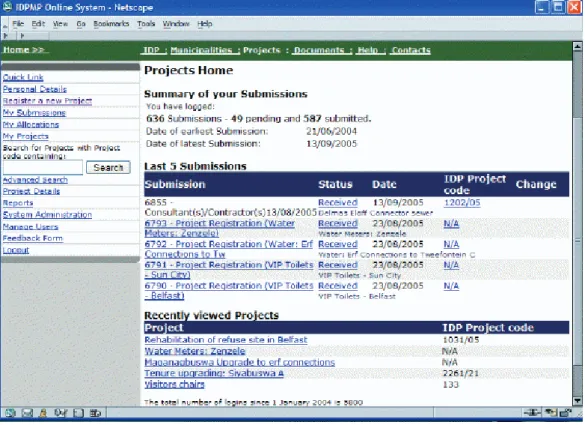Viewport: 585px width, 425px height.
Task: Click Received status for submission 6793
Action: pyautogui.click(x=338, y=224)
